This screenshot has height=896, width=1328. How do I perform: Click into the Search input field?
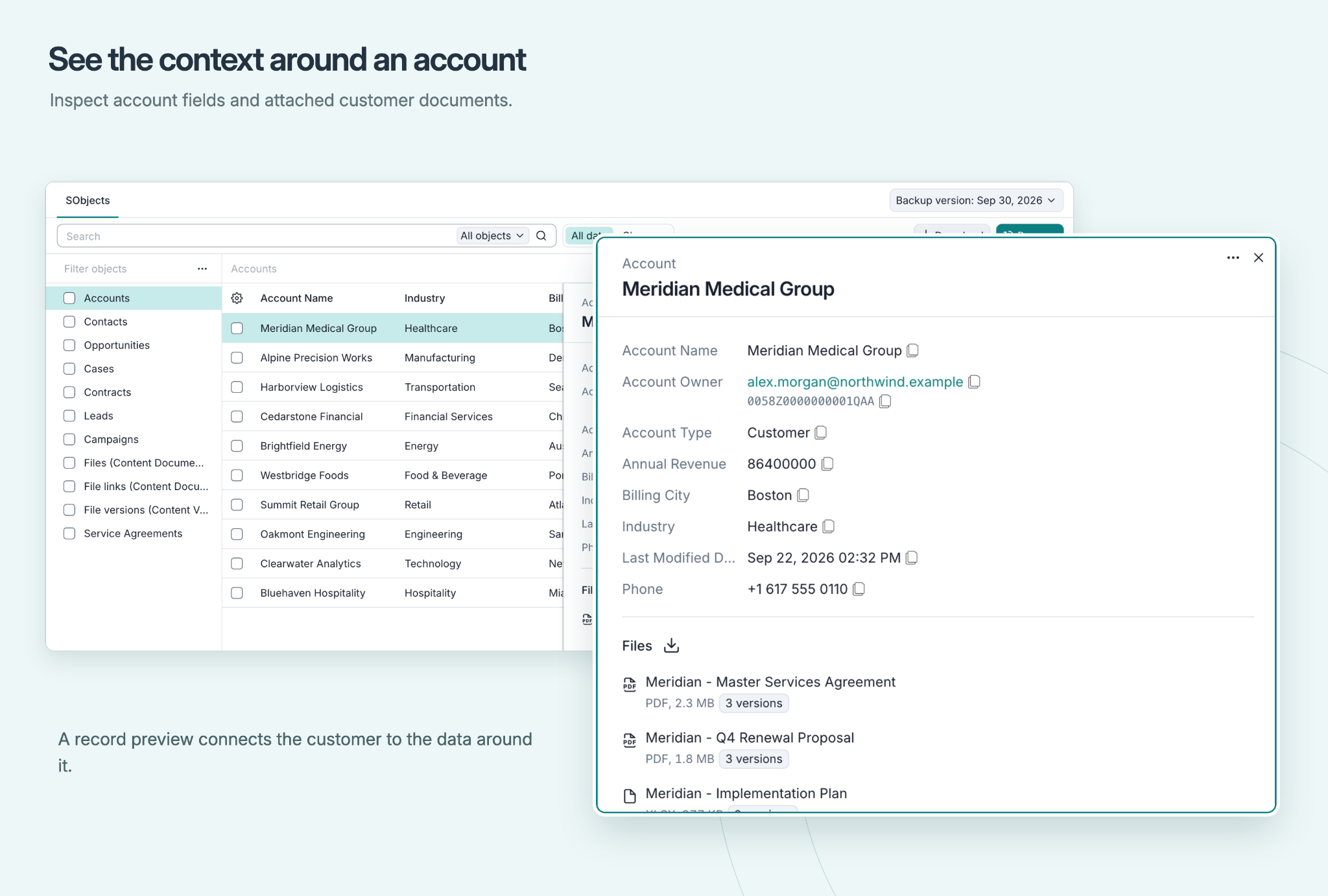point(256,236)
